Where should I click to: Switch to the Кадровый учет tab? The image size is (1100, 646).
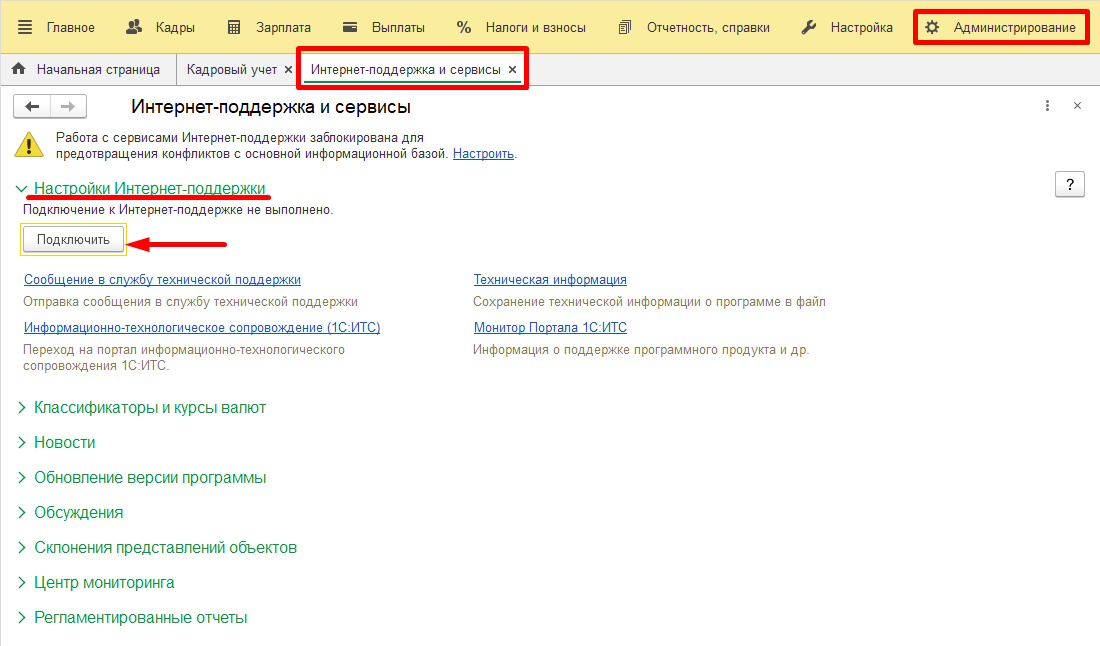pos(232,69)
